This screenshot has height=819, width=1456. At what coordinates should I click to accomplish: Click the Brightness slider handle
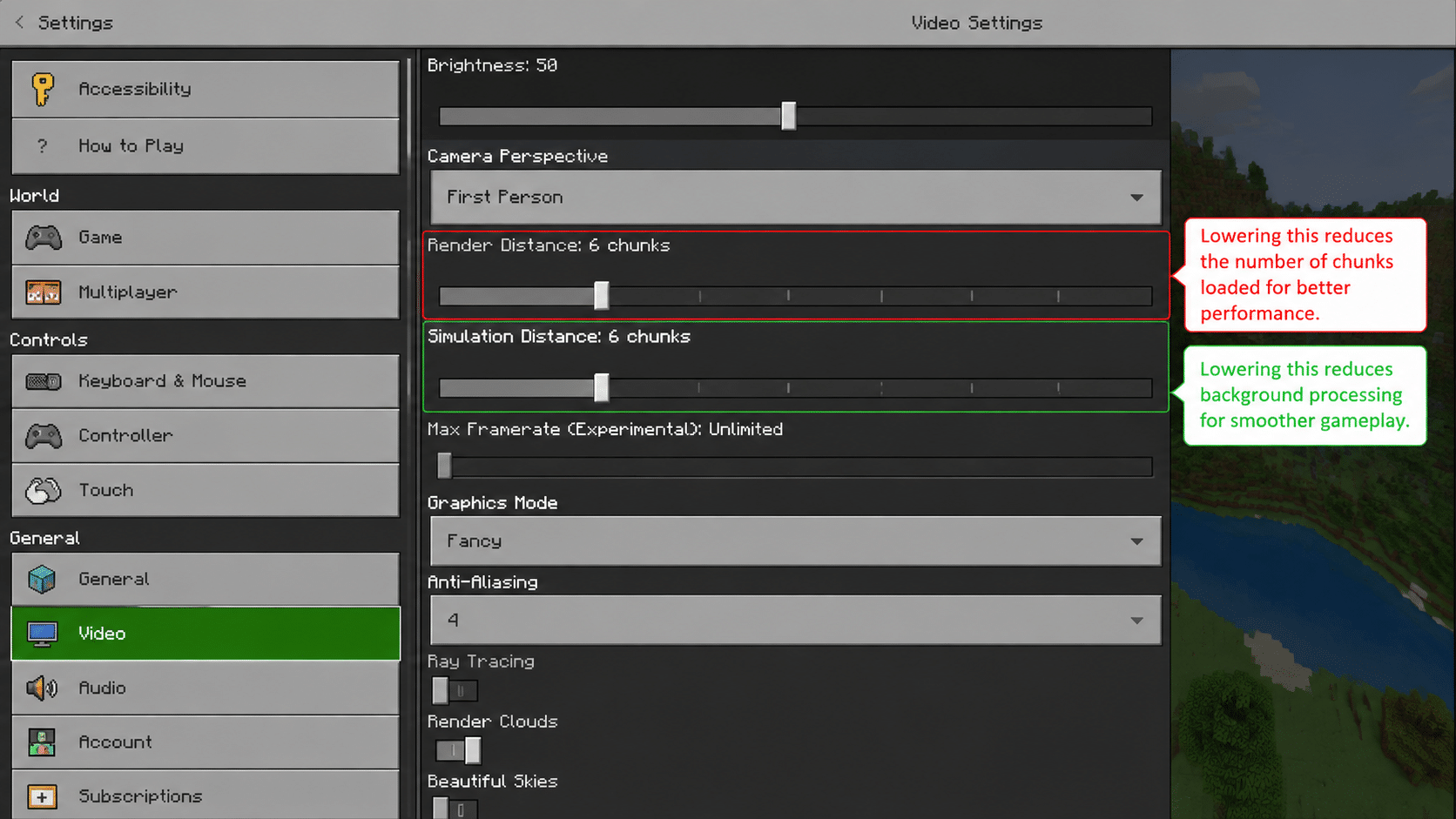[788, 116]
